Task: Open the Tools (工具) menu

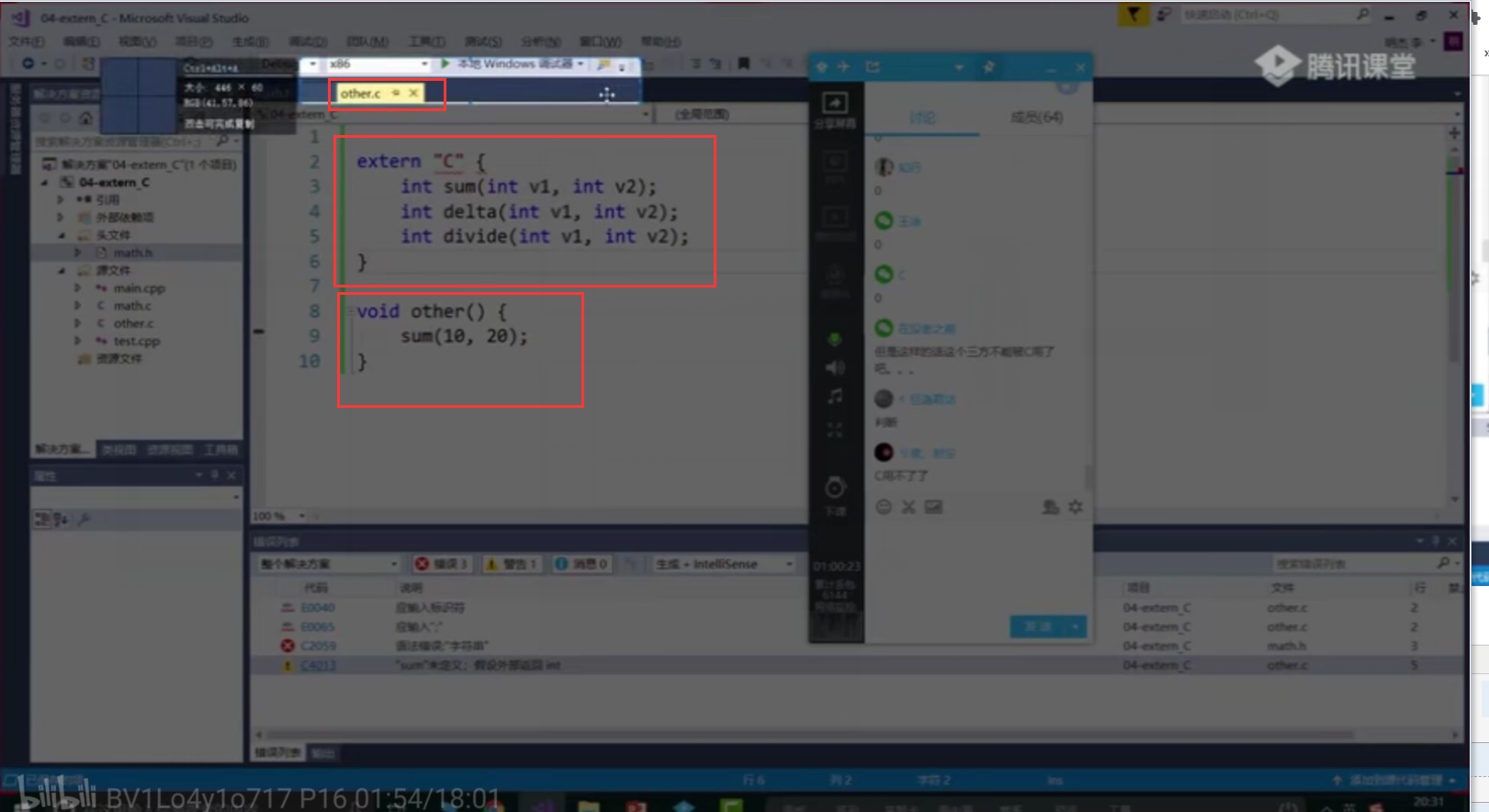Action: click(426, 41)
